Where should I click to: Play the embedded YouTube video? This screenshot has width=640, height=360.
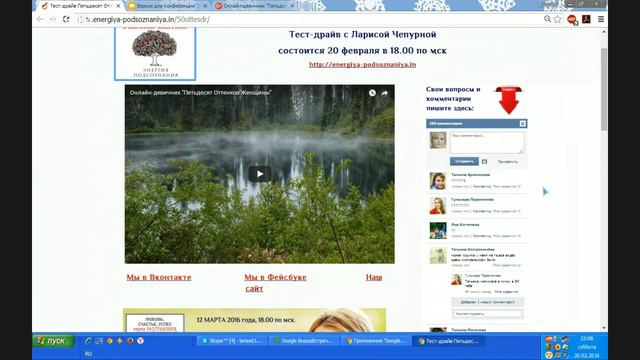click(260, 174)
